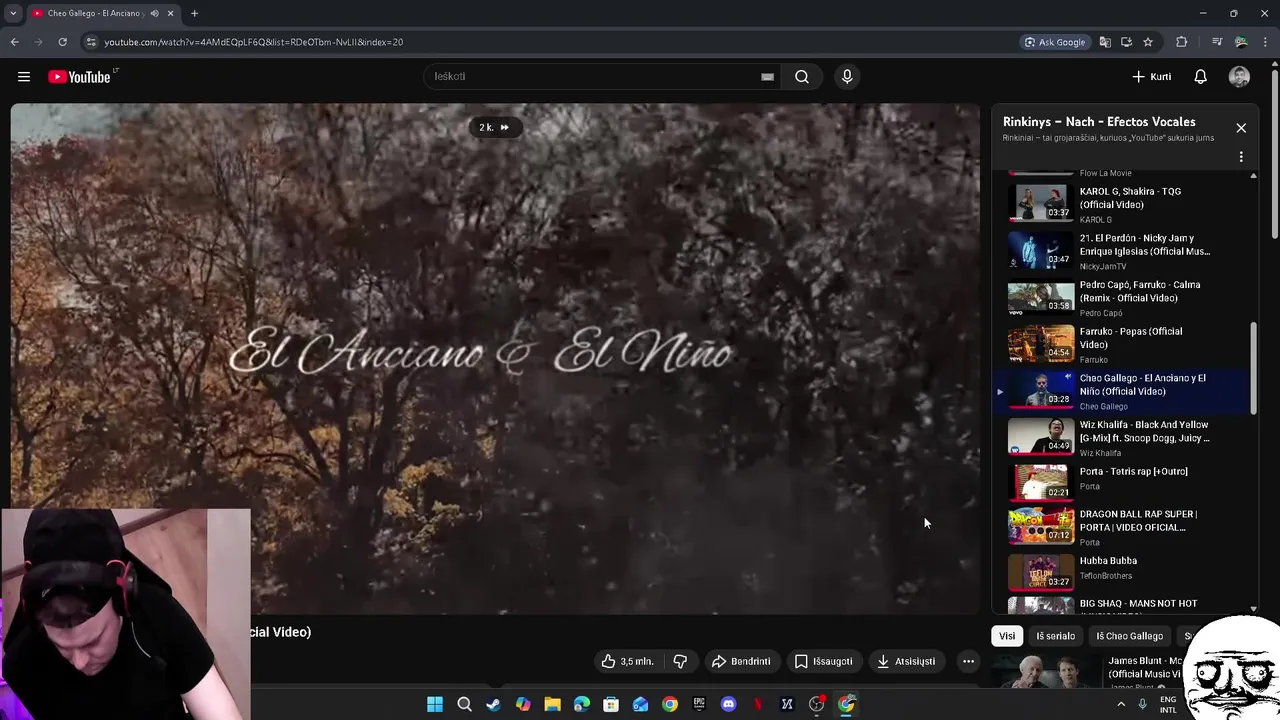Dislike the video with thumbs down
The image size is (1280, 720).
(680, 661)
